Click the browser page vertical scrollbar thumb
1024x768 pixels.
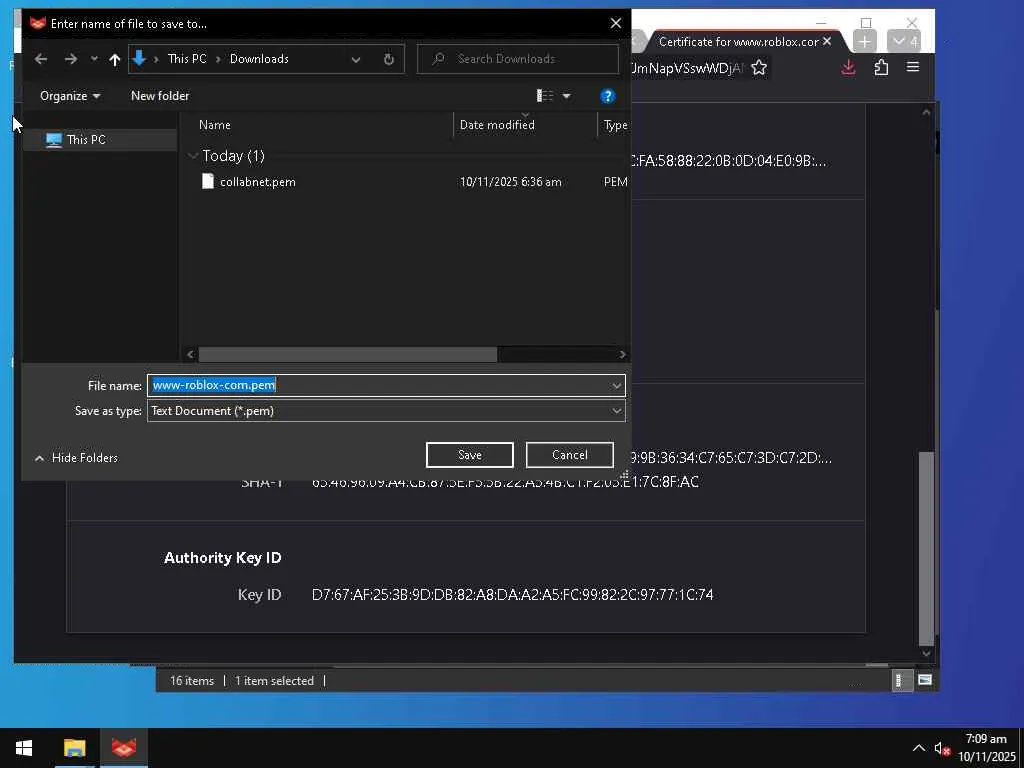(x=926, y=549)
